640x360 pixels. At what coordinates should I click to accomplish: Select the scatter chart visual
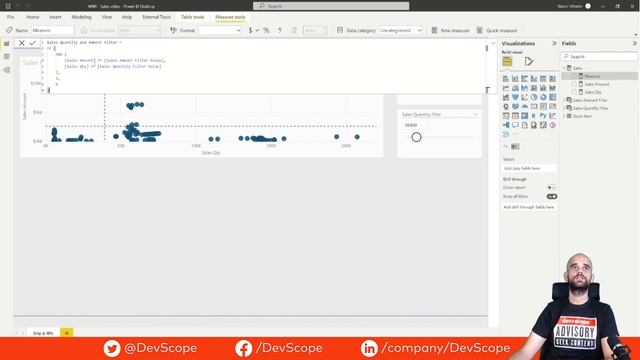[524, 97]
